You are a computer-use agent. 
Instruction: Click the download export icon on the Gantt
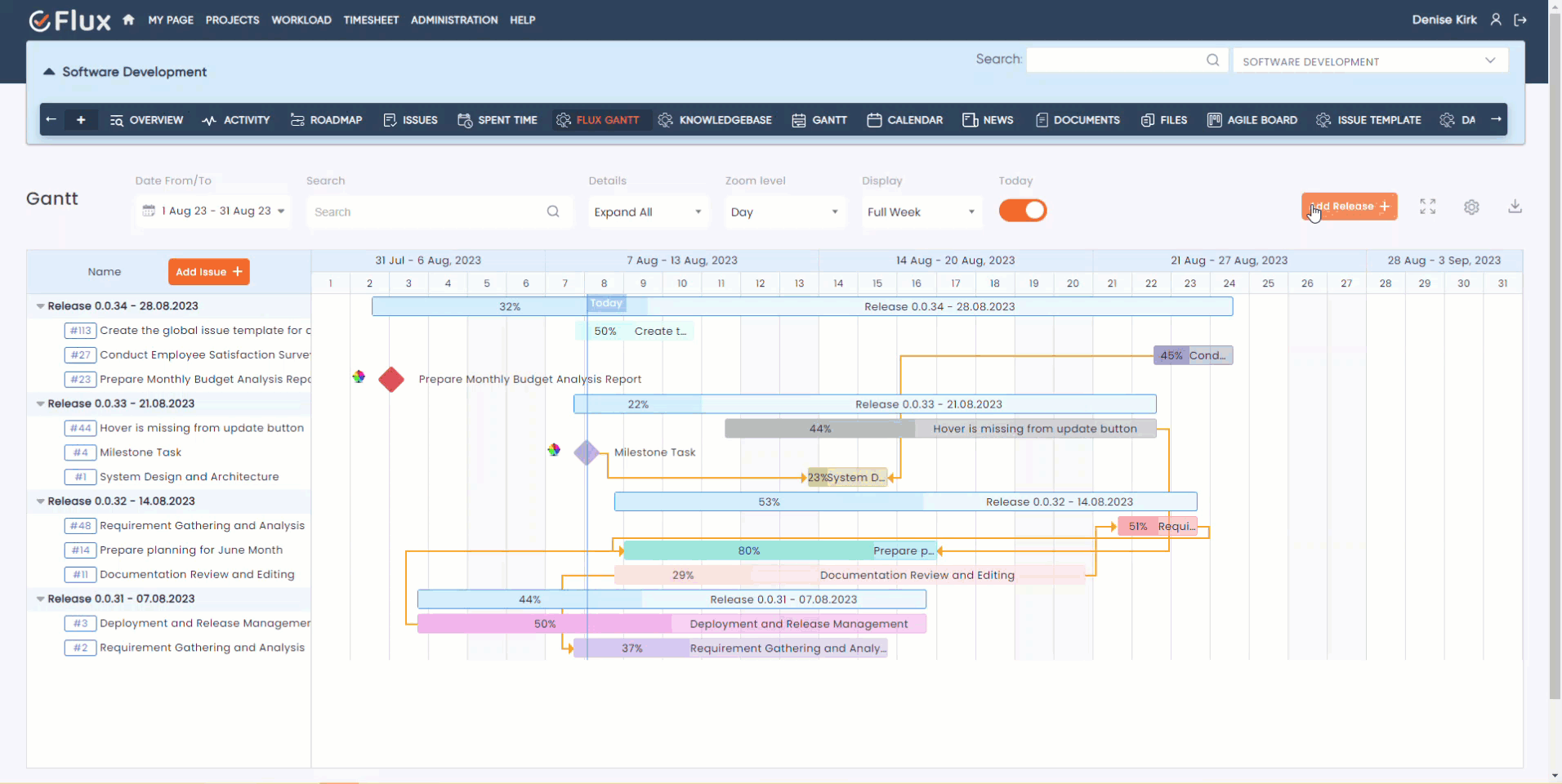pyautogui.click(x=1515, y=207)
